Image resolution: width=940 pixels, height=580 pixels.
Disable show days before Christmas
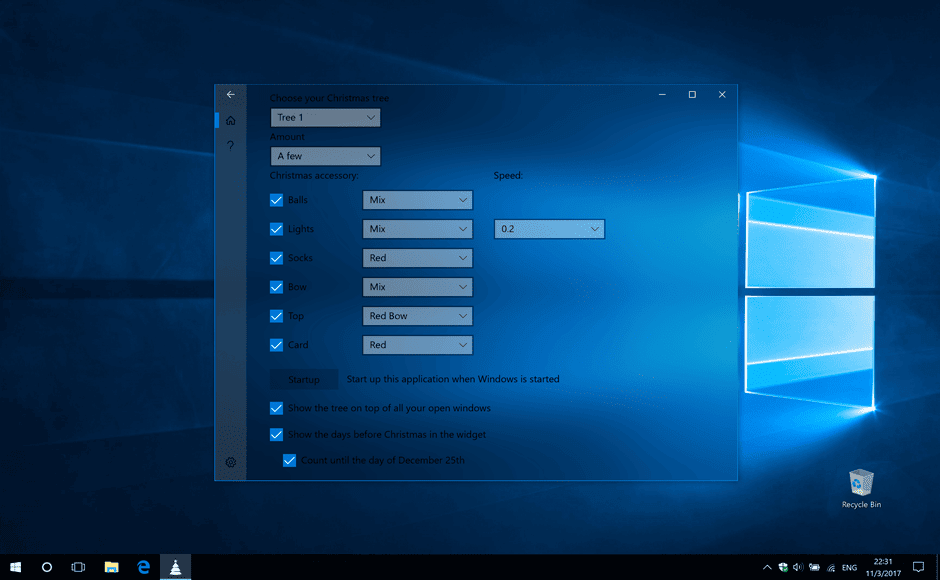tap(276, 435)
